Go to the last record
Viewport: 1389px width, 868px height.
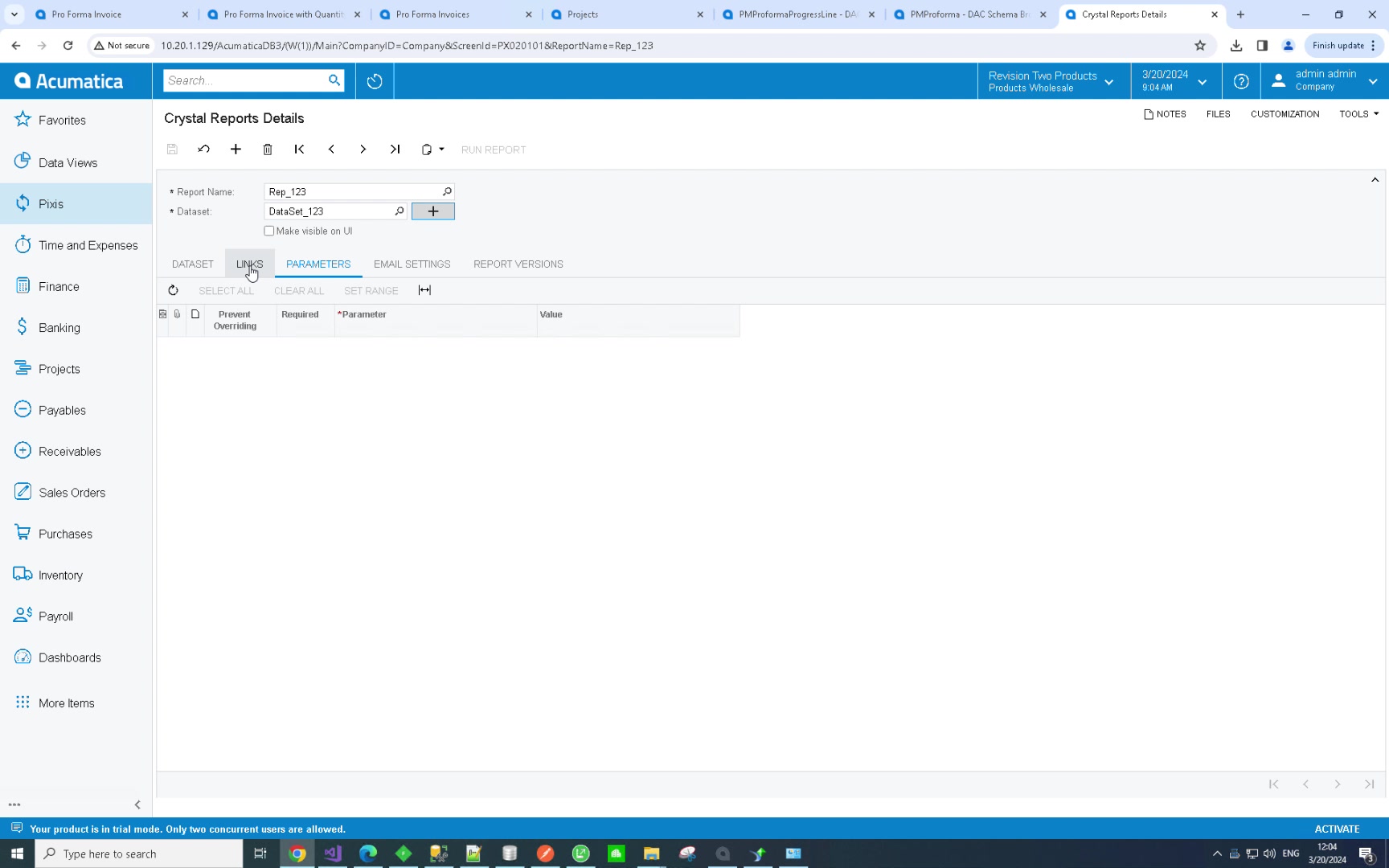(395, 149)
